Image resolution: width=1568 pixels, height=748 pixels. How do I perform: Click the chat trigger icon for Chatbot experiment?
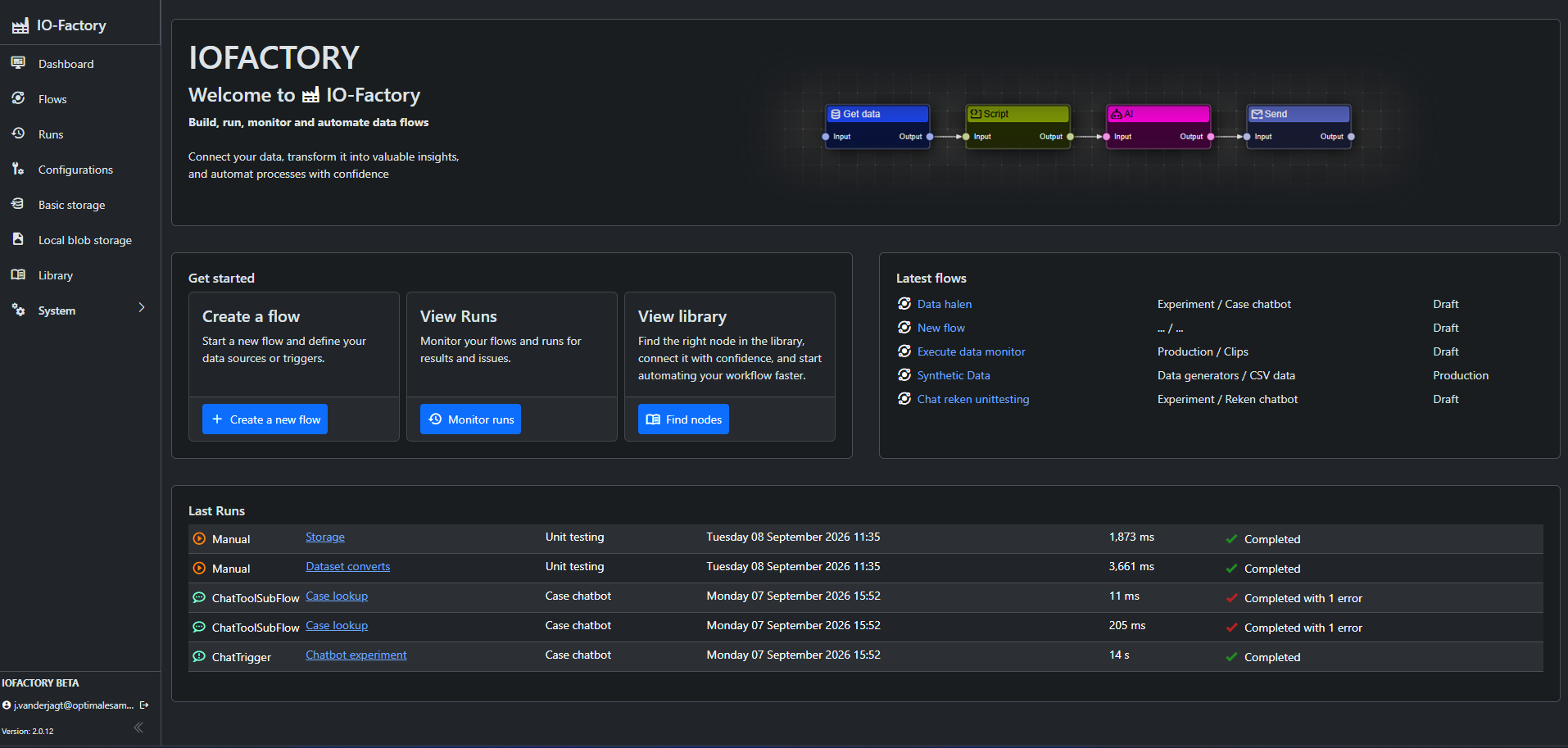tap(199, 657)
